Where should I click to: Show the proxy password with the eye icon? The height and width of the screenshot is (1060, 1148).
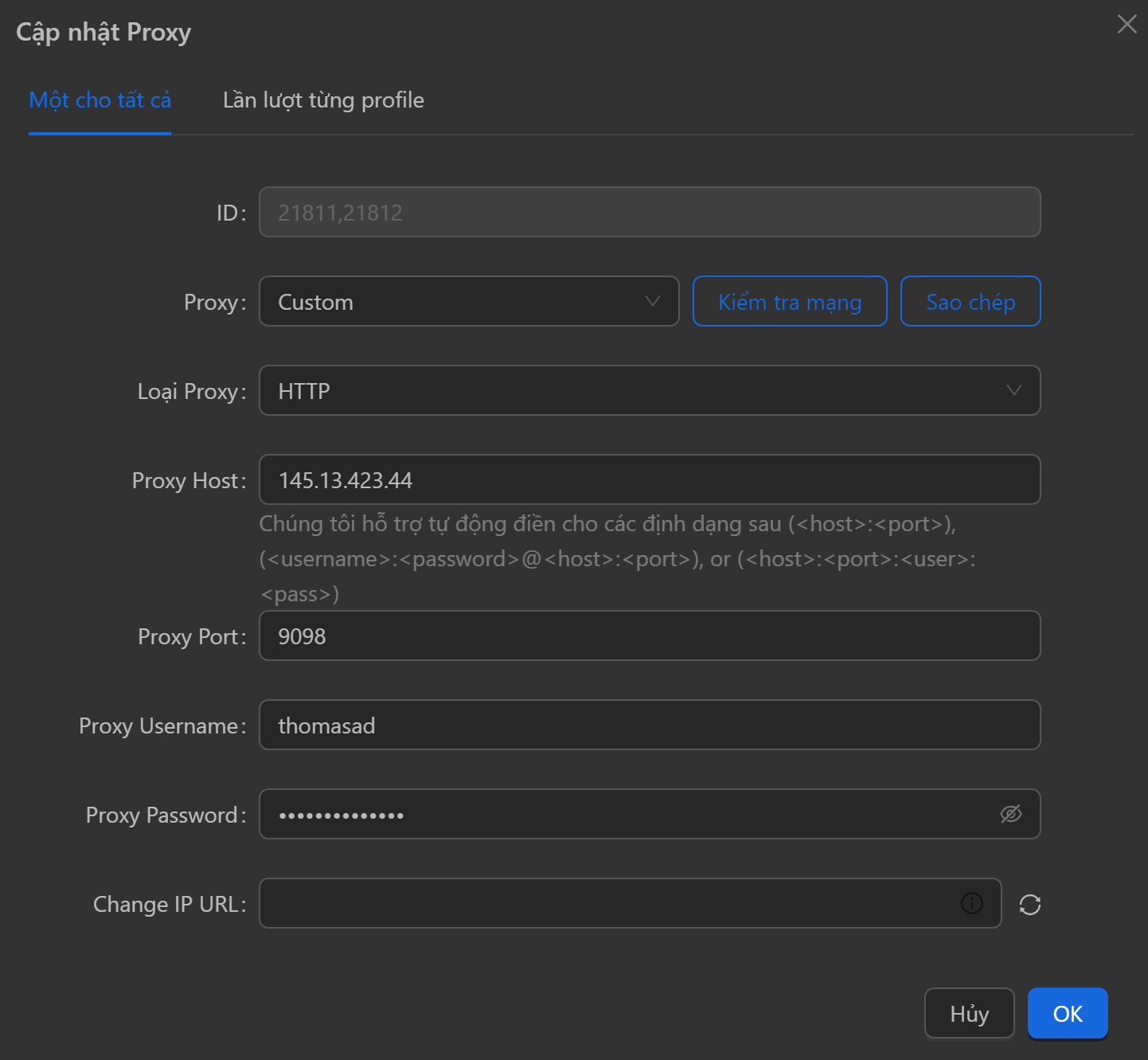[1010, 814]
